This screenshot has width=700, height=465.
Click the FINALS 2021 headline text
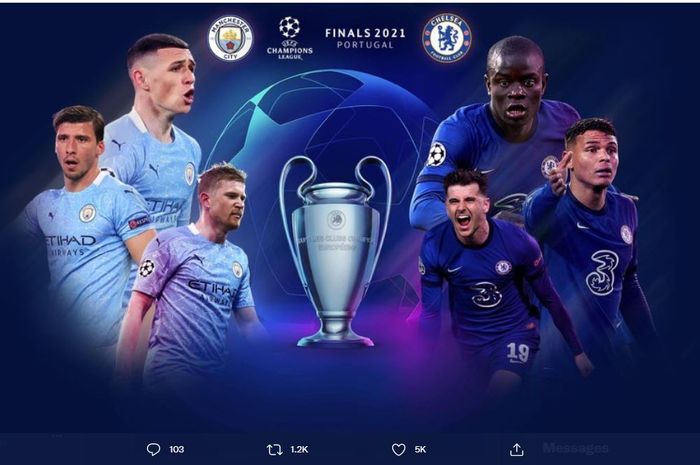click(x=365, y=33)
